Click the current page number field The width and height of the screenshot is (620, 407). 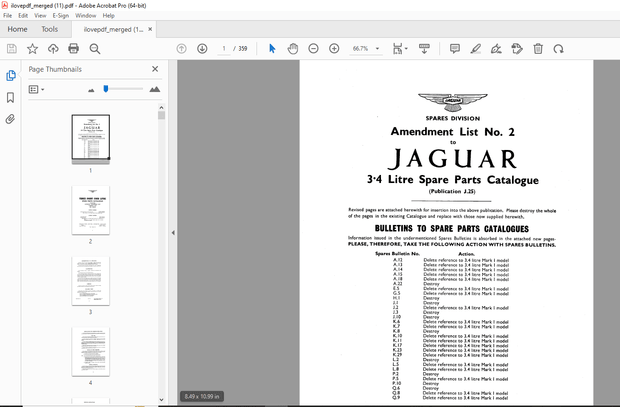pyautogui.click(x=224, y=49)
